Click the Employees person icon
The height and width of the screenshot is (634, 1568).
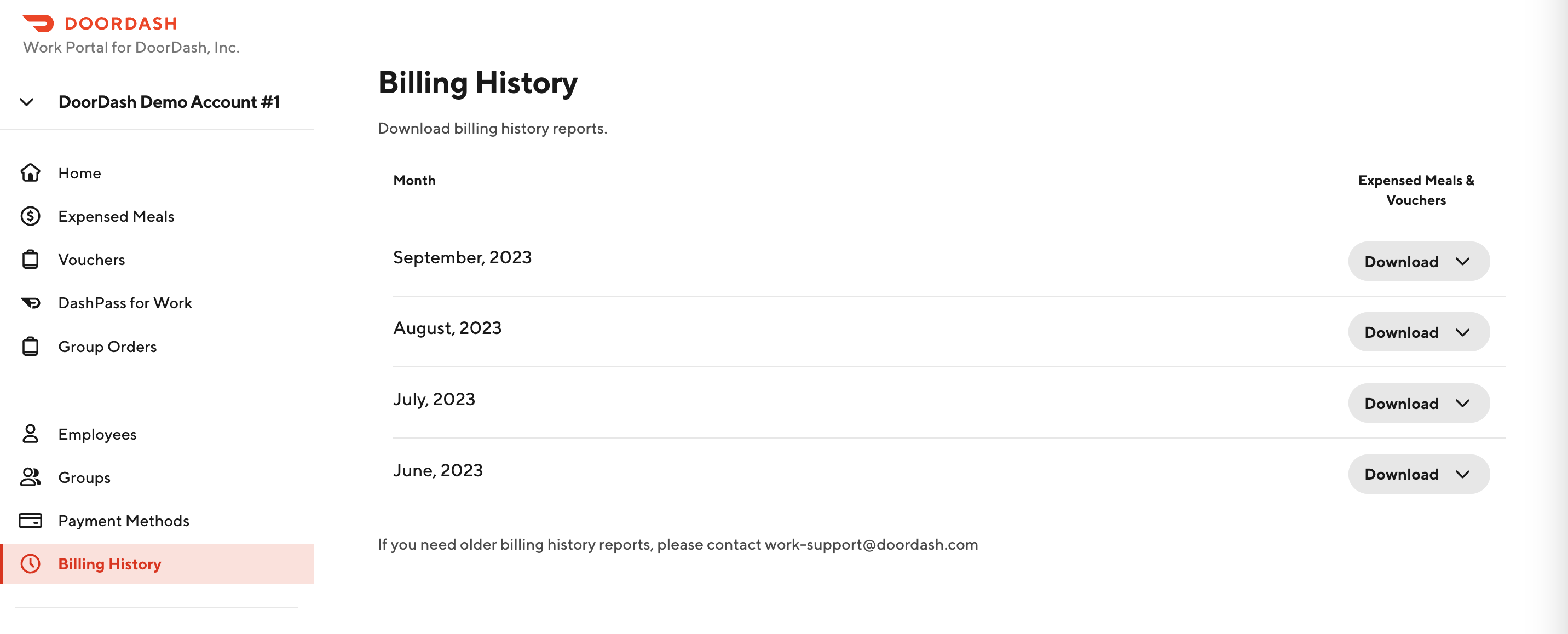tap(31, 434)
